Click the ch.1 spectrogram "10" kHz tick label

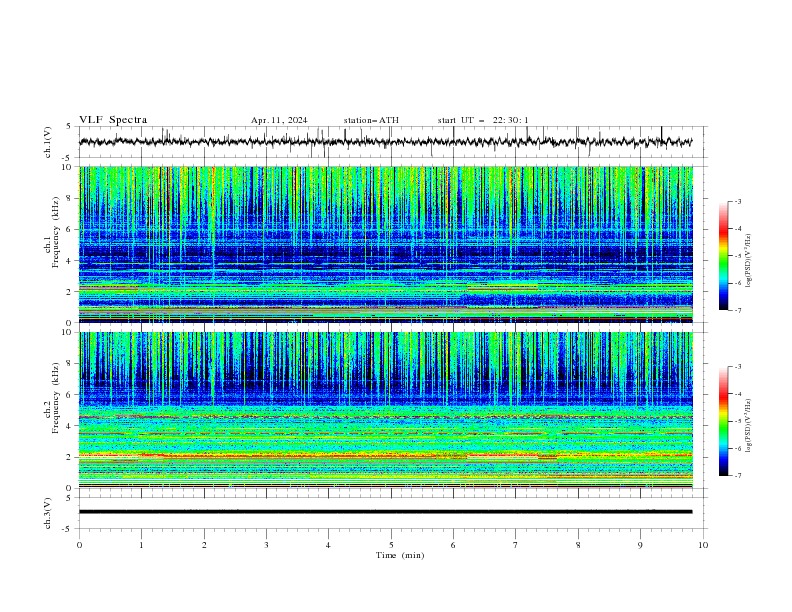point(67,167)
